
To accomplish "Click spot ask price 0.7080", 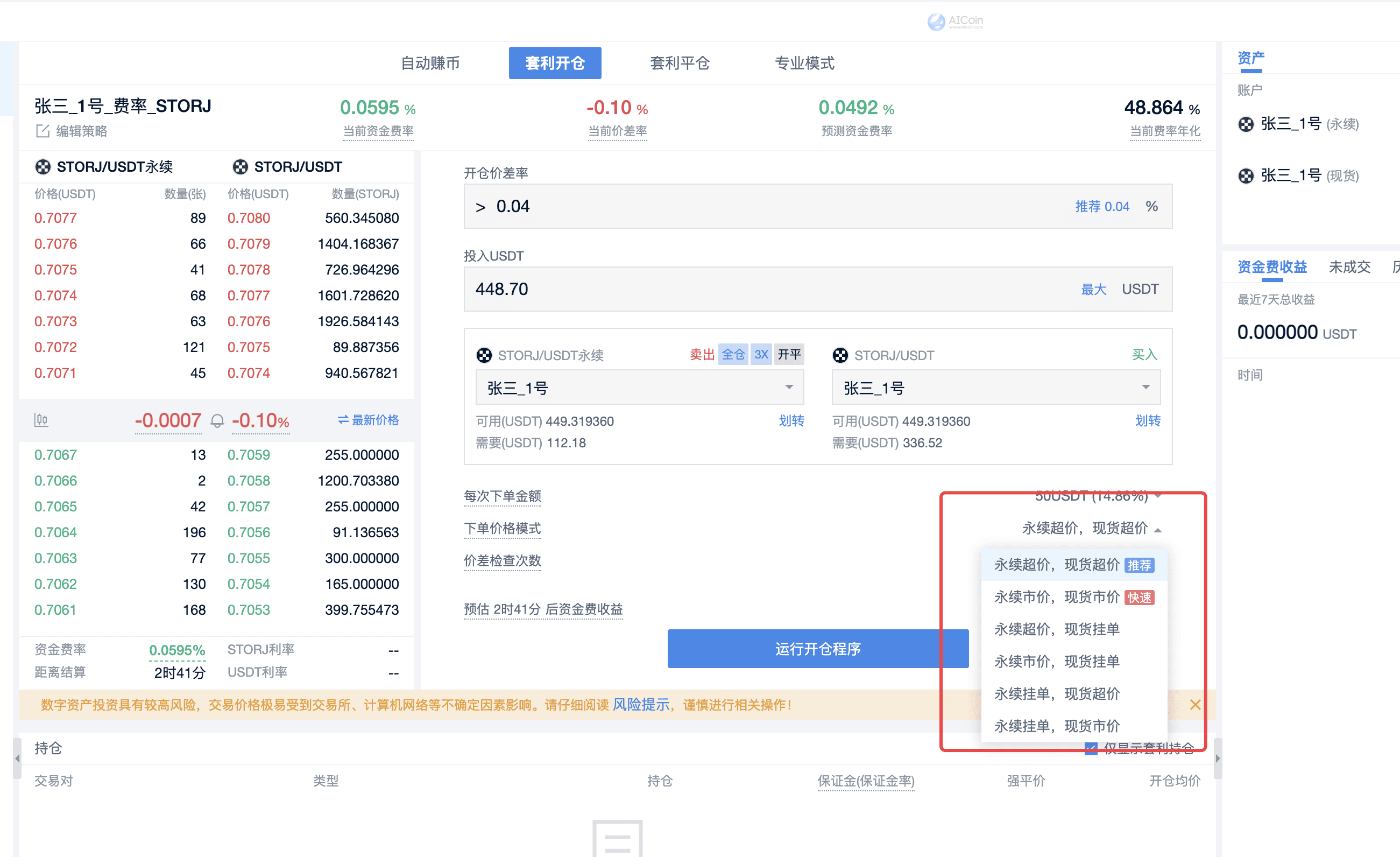I will [248, 218].
